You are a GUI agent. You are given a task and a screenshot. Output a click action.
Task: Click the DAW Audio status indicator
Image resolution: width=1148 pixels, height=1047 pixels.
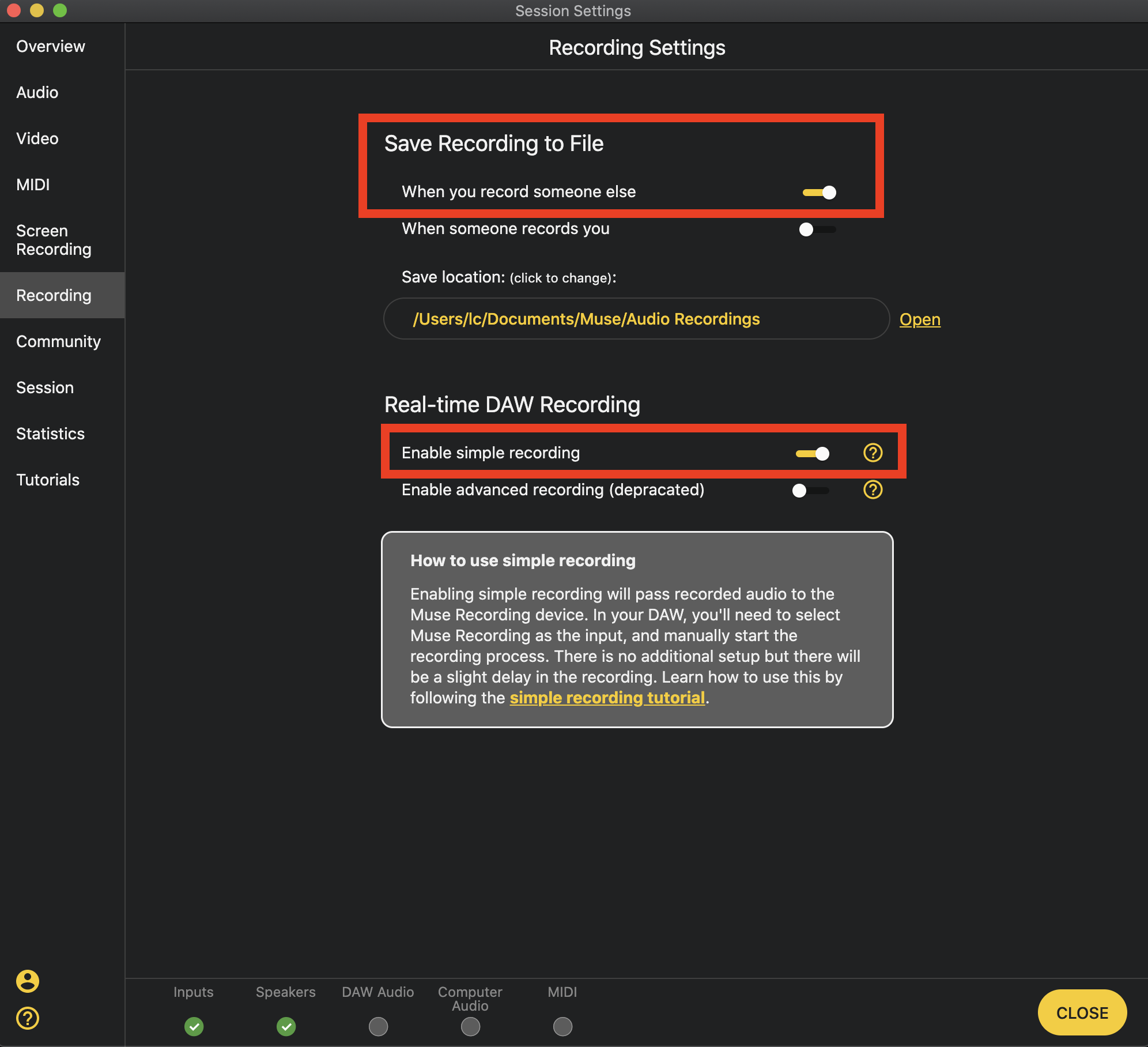click(x=378, y=1026)
